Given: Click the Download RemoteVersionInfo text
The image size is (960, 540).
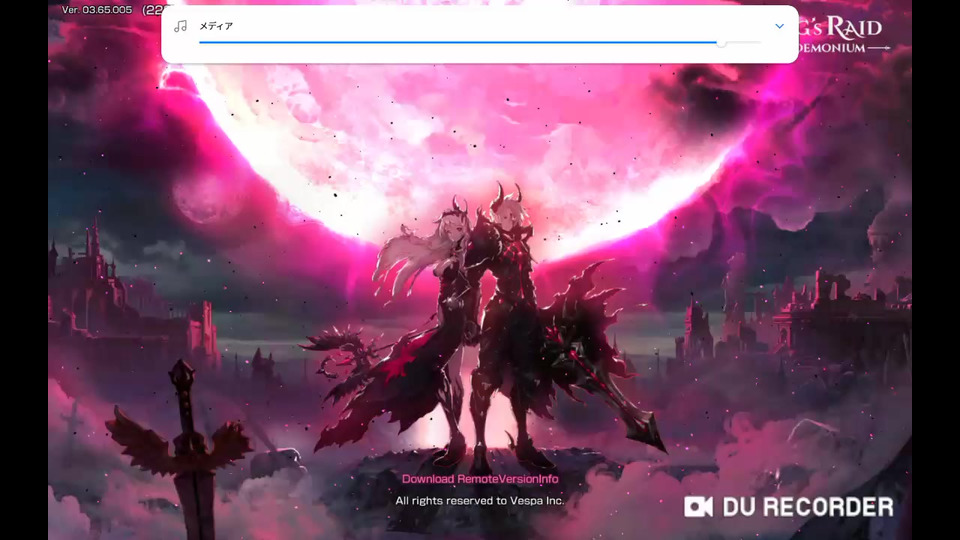Looking at the screenshot, I should (x=480, y=479).
